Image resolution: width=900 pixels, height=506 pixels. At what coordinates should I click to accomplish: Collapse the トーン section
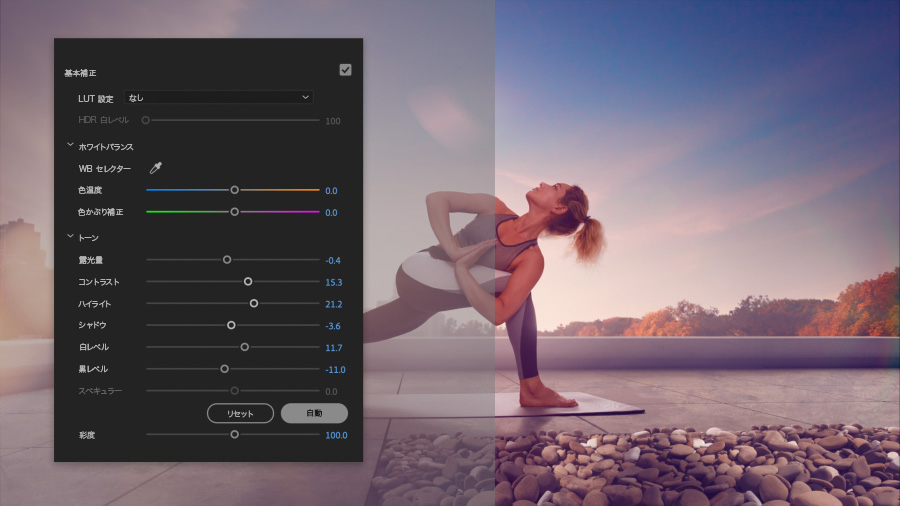click(x=70, y=236)
